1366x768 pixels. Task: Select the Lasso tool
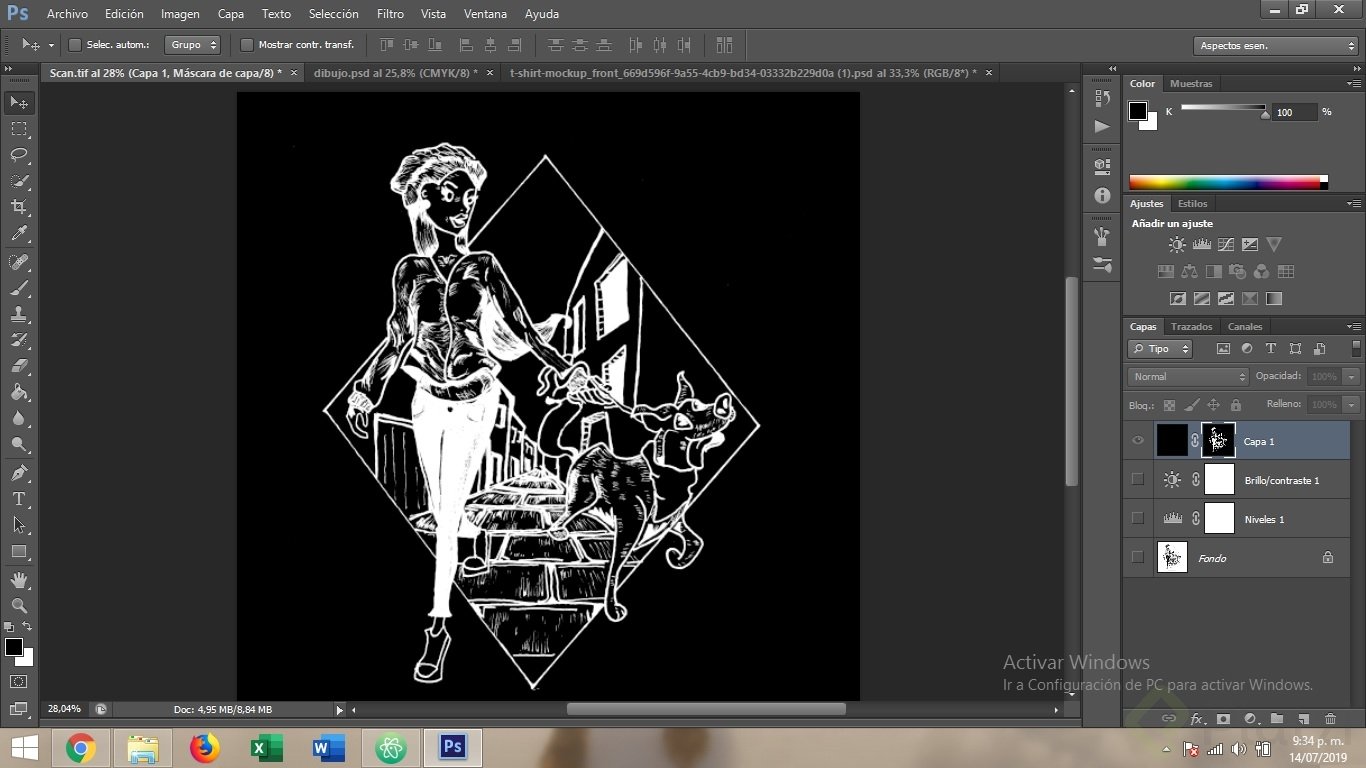19,155
